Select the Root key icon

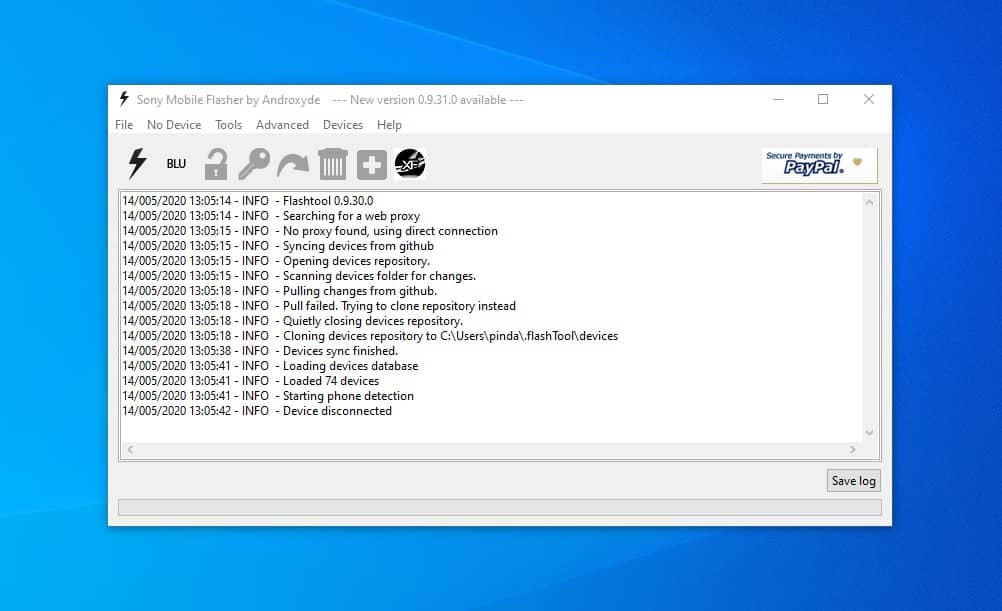tap(253, 163)
